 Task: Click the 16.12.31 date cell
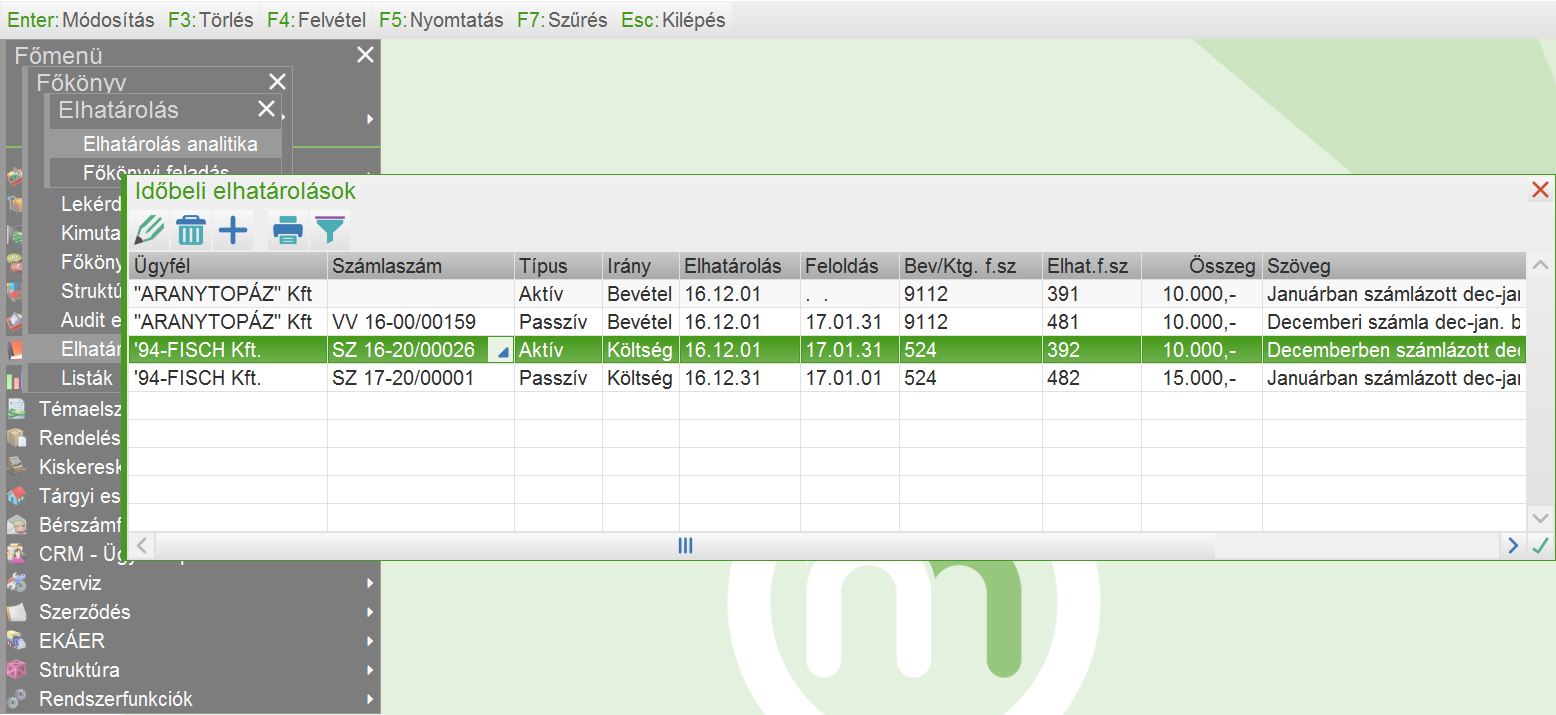tap(739, 379)
